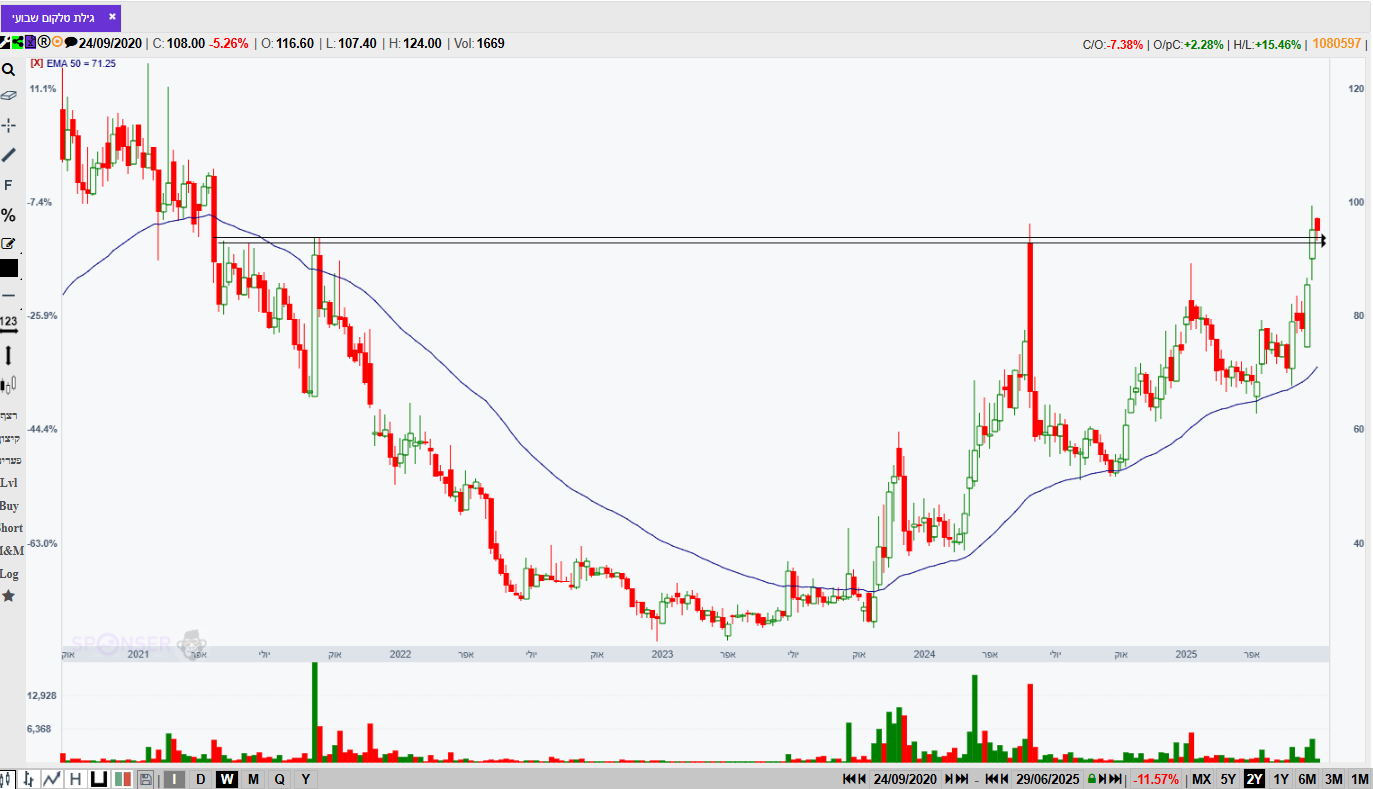The image size is (1373, 789).
Task: Toggle the green lock on end date
Action: pyautogui.click(x=1091, y=779)
